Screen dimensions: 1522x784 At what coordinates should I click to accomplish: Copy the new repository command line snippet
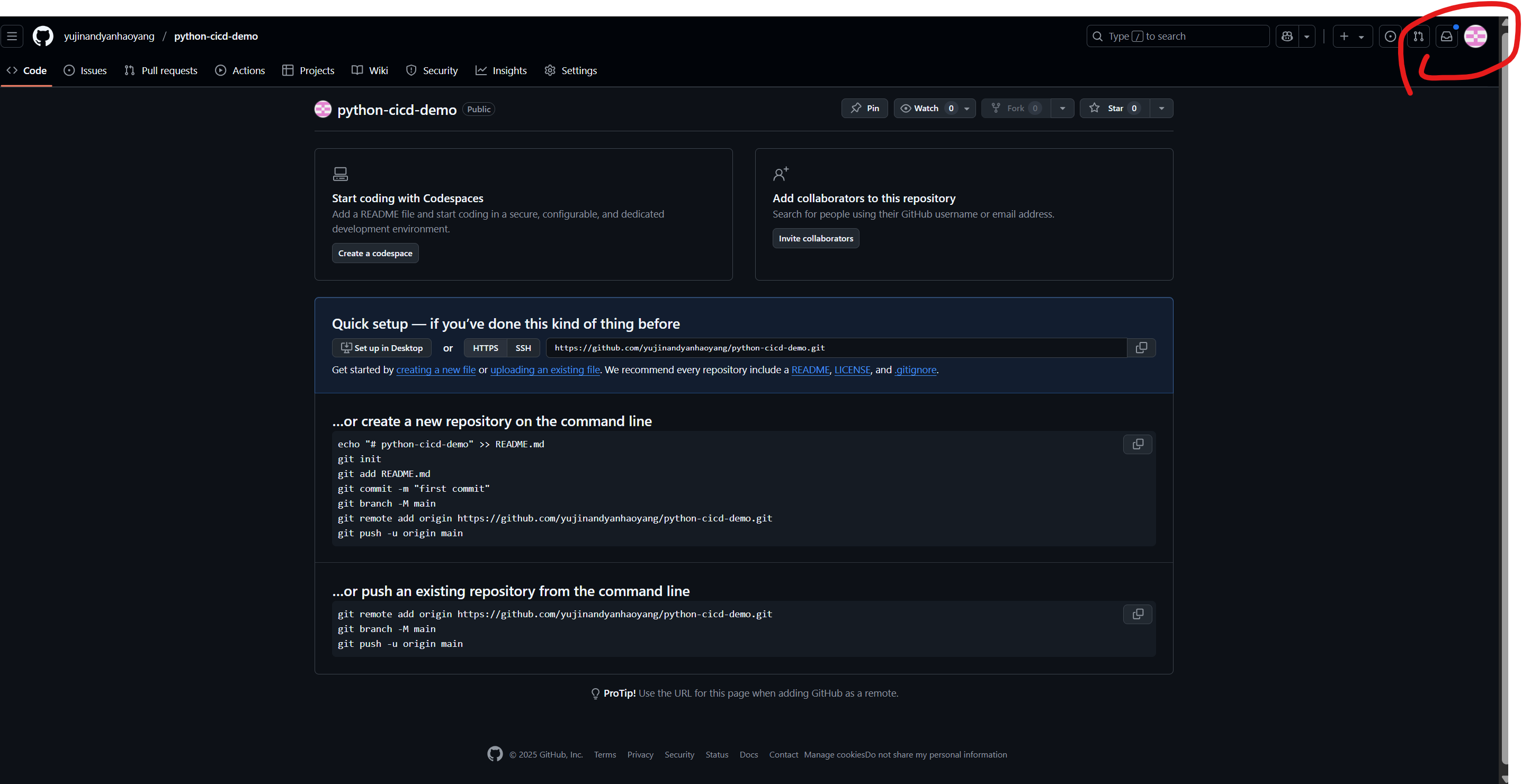coord(1137,444)
